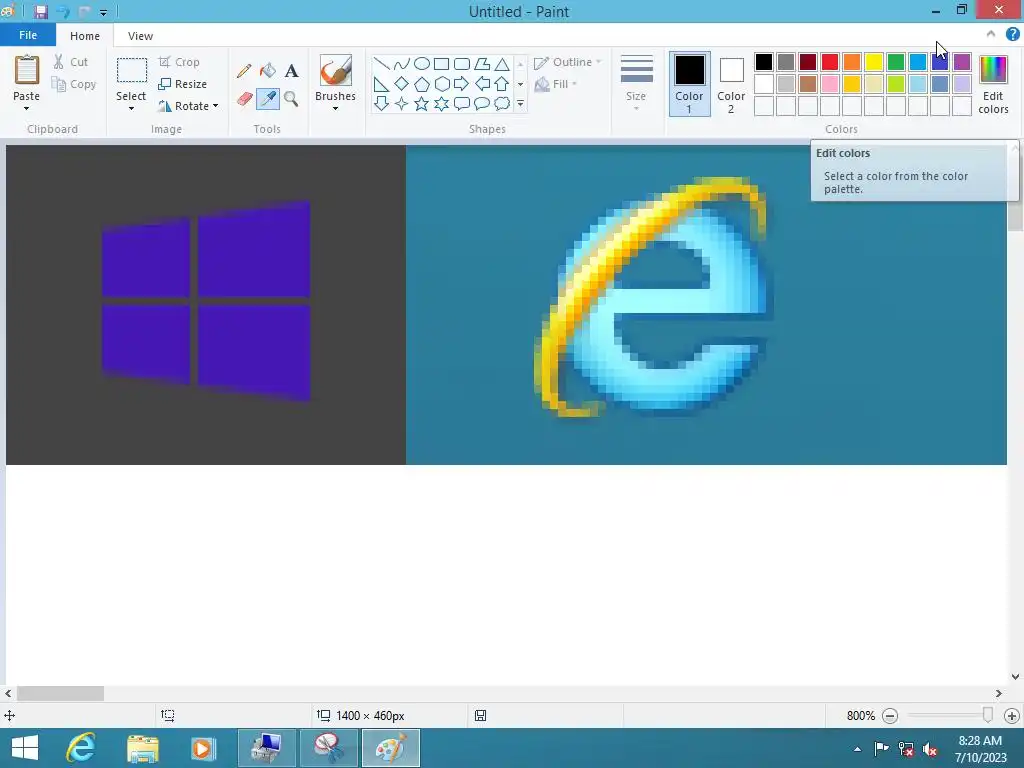This screenshot has width=1024, height=768.
Task: Select the Magnifier tool
Action: 291,99
